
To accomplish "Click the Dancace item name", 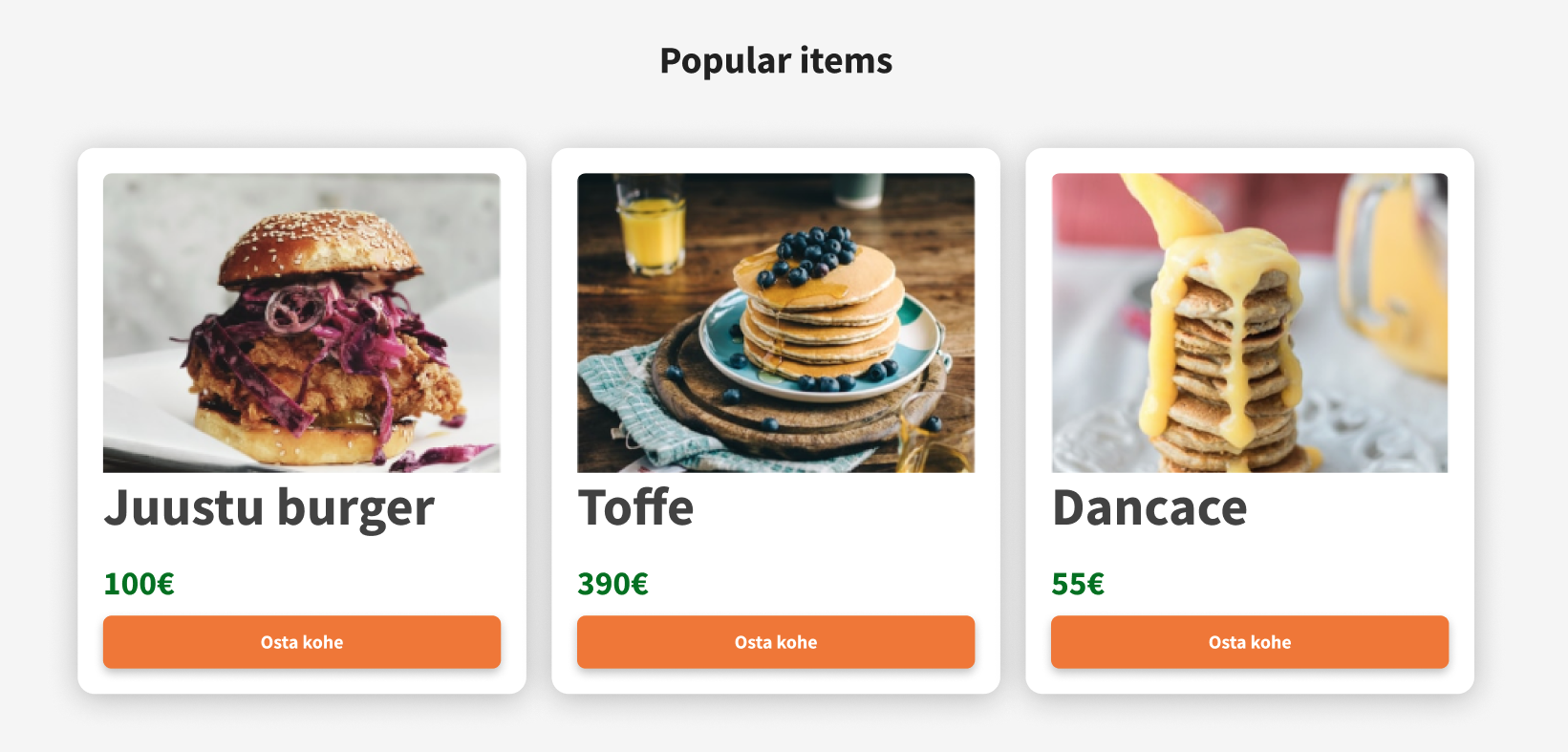I will click(1149, 507).
